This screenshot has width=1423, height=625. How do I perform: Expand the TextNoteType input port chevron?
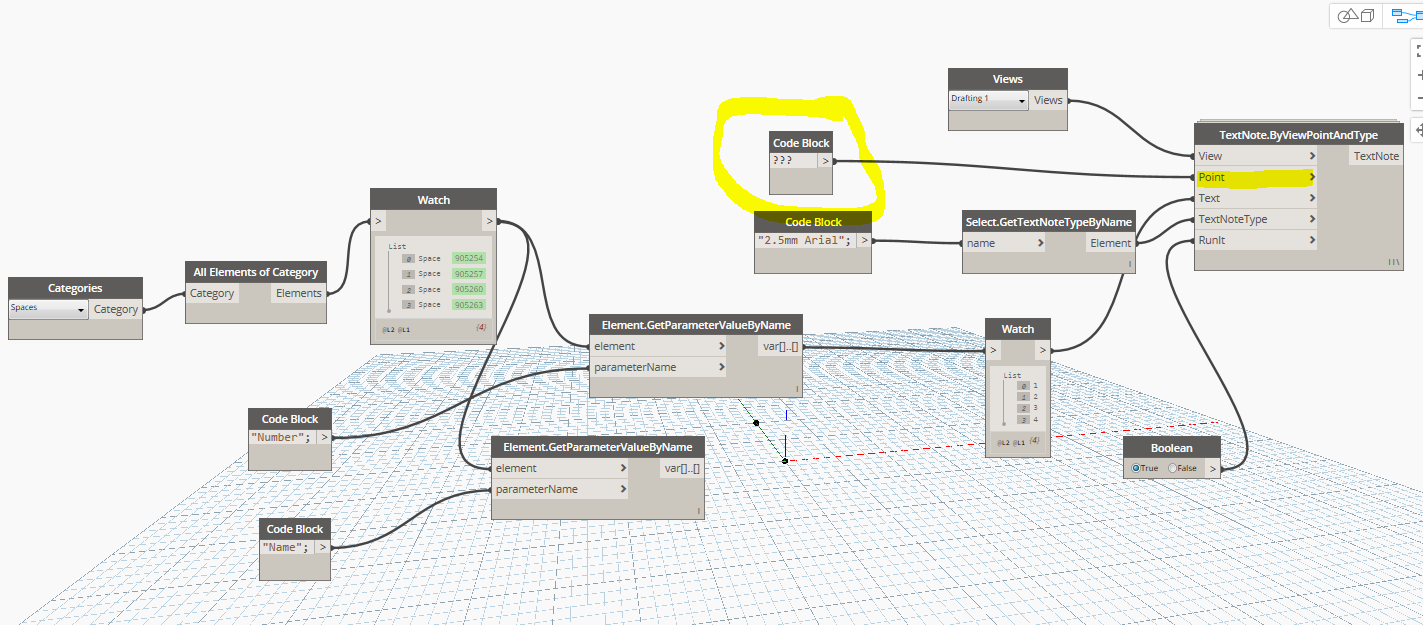[x=1311, y=219]
